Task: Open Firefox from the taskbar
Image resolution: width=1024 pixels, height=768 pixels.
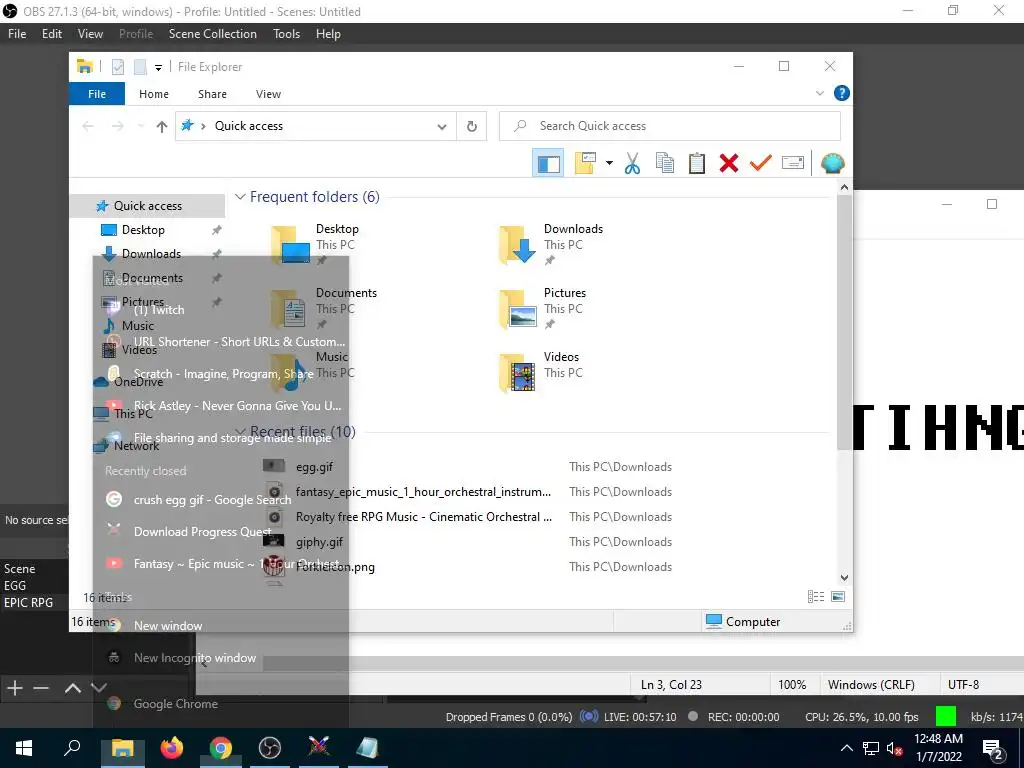Action: pyautogui.click(x=172, y=748)
